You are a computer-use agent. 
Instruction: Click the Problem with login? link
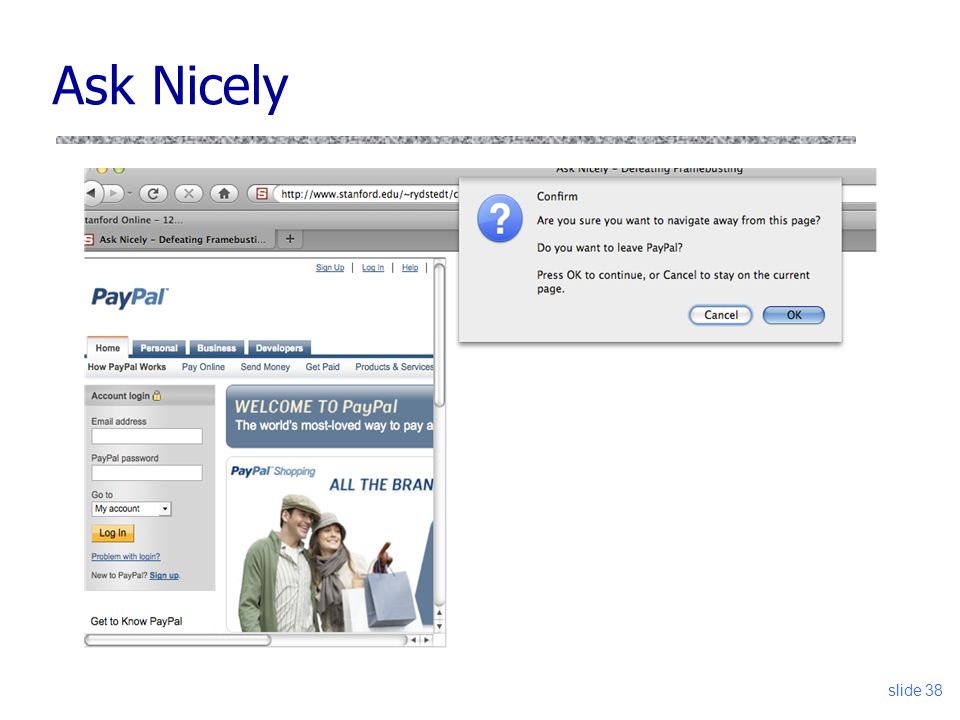126,557
